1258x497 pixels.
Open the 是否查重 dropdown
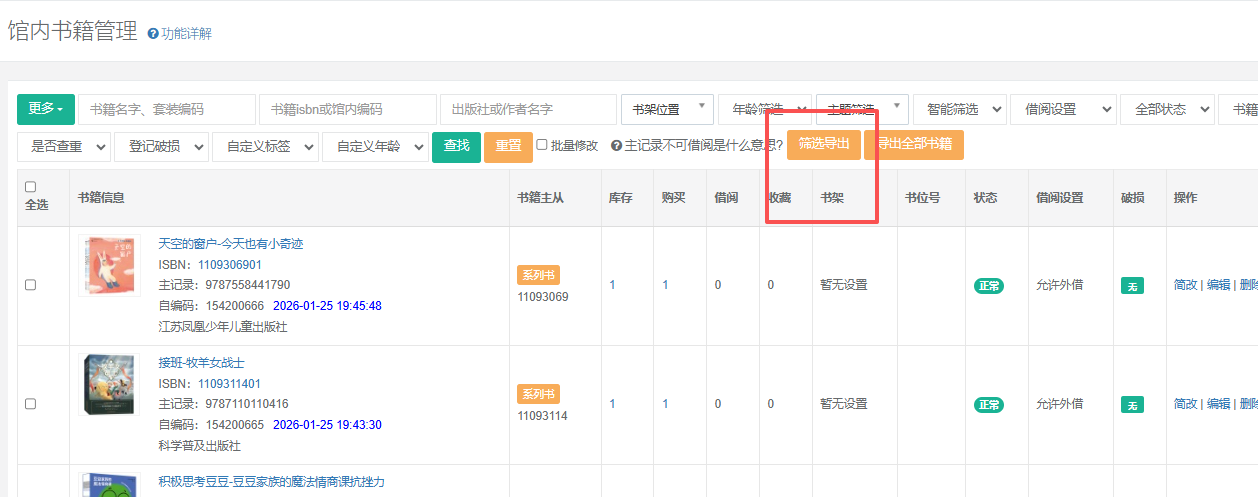tap(64, 146)
